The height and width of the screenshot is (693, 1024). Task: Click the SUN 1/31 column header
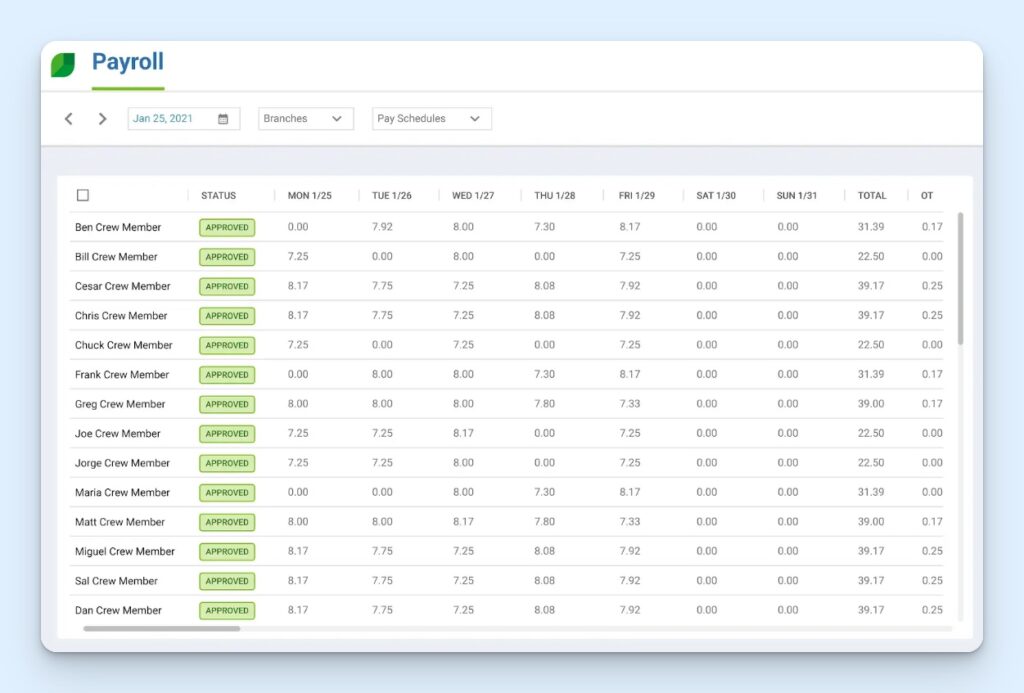(797, 195)
